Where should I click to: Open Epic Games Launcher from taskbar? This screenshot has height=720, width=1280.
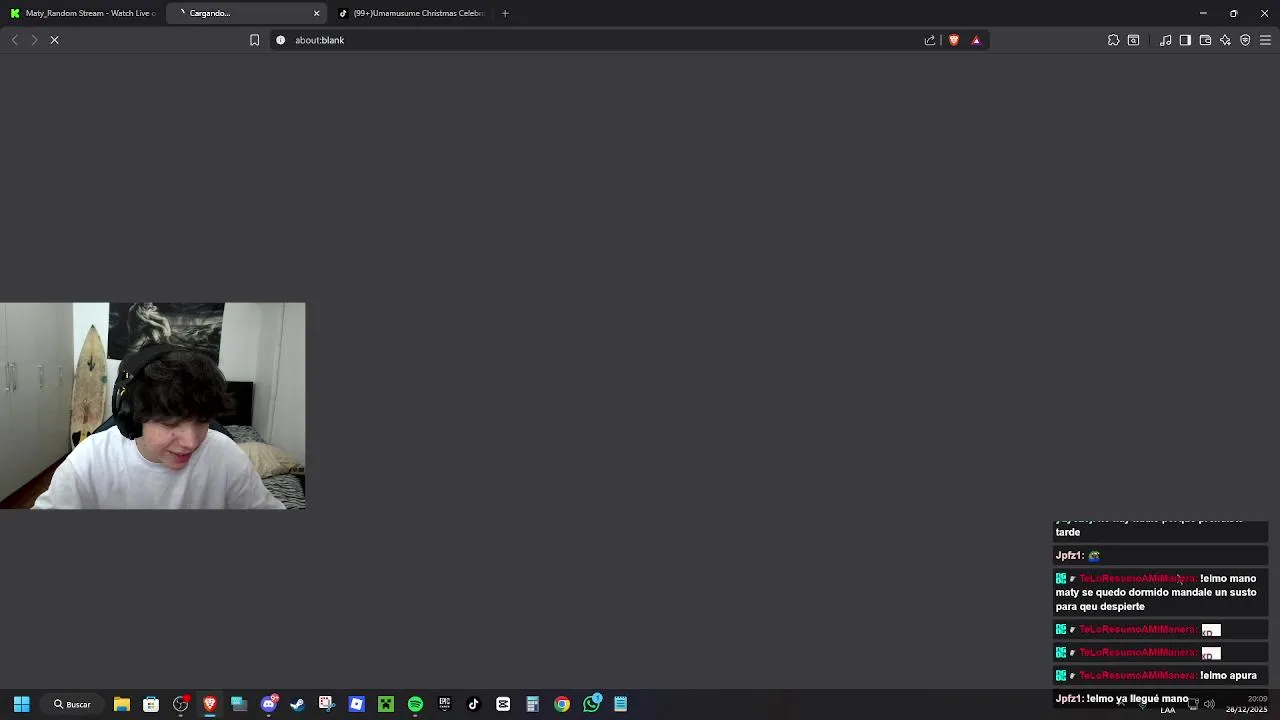444,704
